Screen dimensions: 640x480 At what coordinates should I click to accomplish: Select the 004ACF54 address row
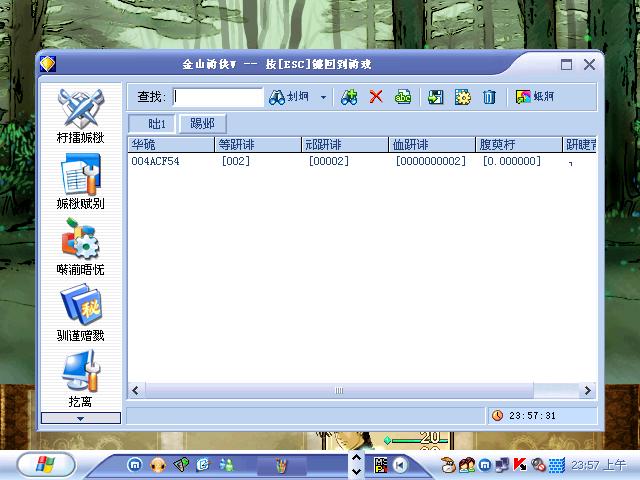click(155, 161)
